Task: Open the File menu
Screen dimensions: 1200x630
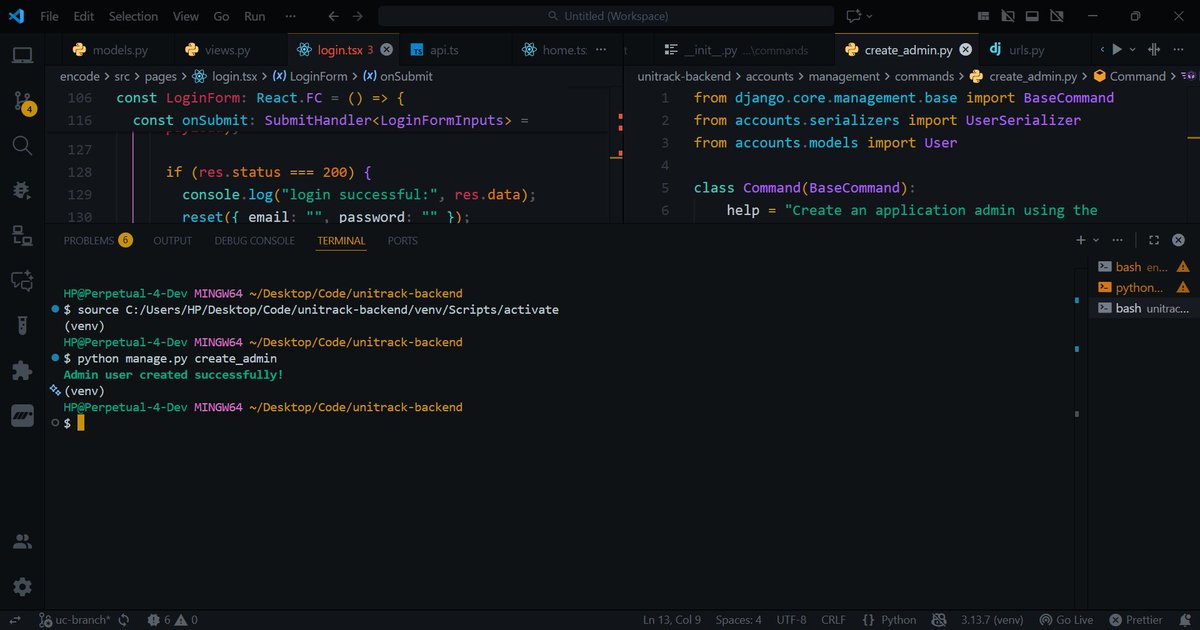Action: 49,16
